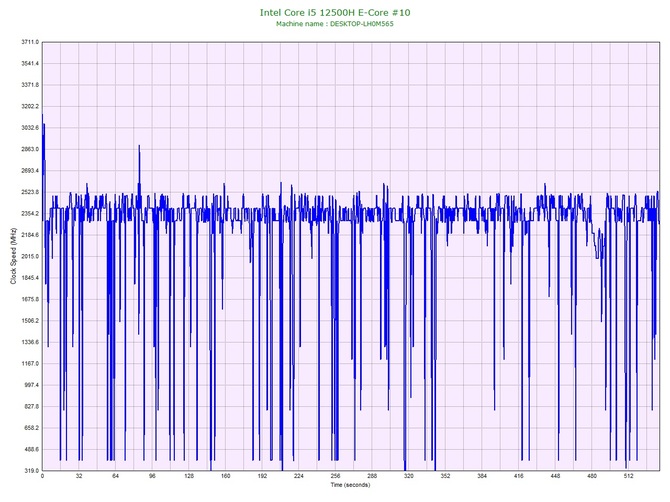The height and width of the screenshot is (502, 670).
Task: Click the 416 tick on time axis
Action: click(519, 476)
